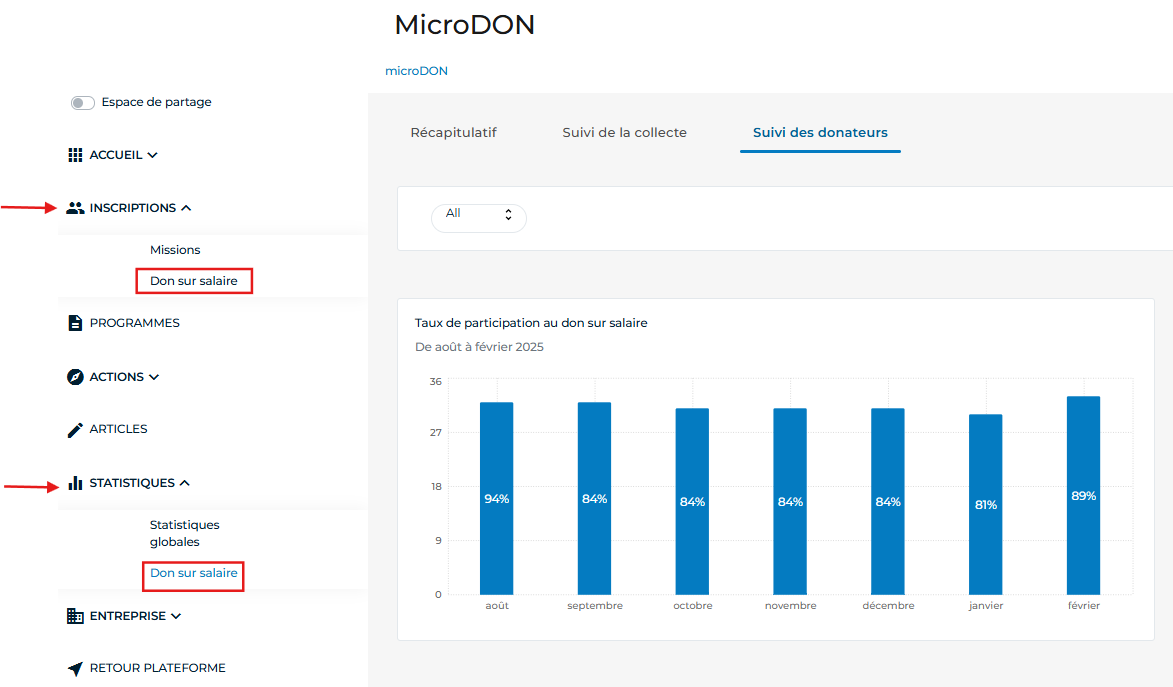Click the 'Taux de participation au don sur salaire' title
The height and width of the screenshot is (687, 1173).
coord(531,323)
